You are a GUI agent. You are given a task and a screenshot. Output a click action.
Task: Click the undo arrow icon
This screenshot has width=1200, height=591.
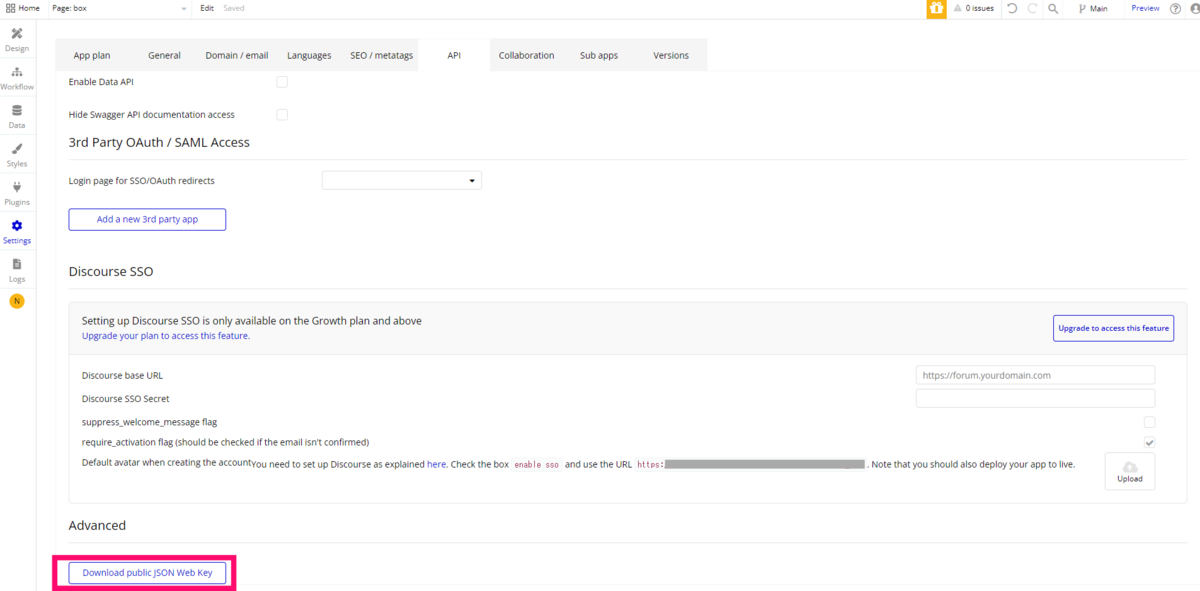1012,8
